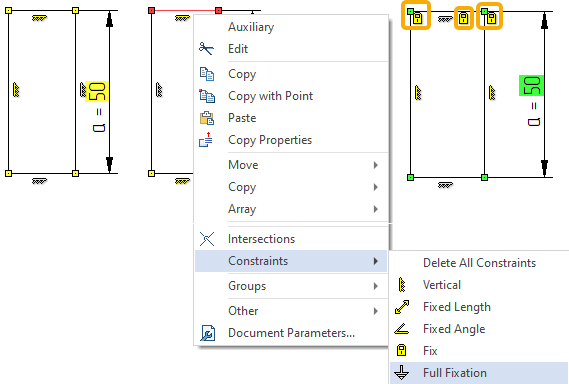The width and height of the screenshot is (569, 384).
Task: Click horizontal constraint symbol atop left sketch
Action: click(x=39, y=18)
